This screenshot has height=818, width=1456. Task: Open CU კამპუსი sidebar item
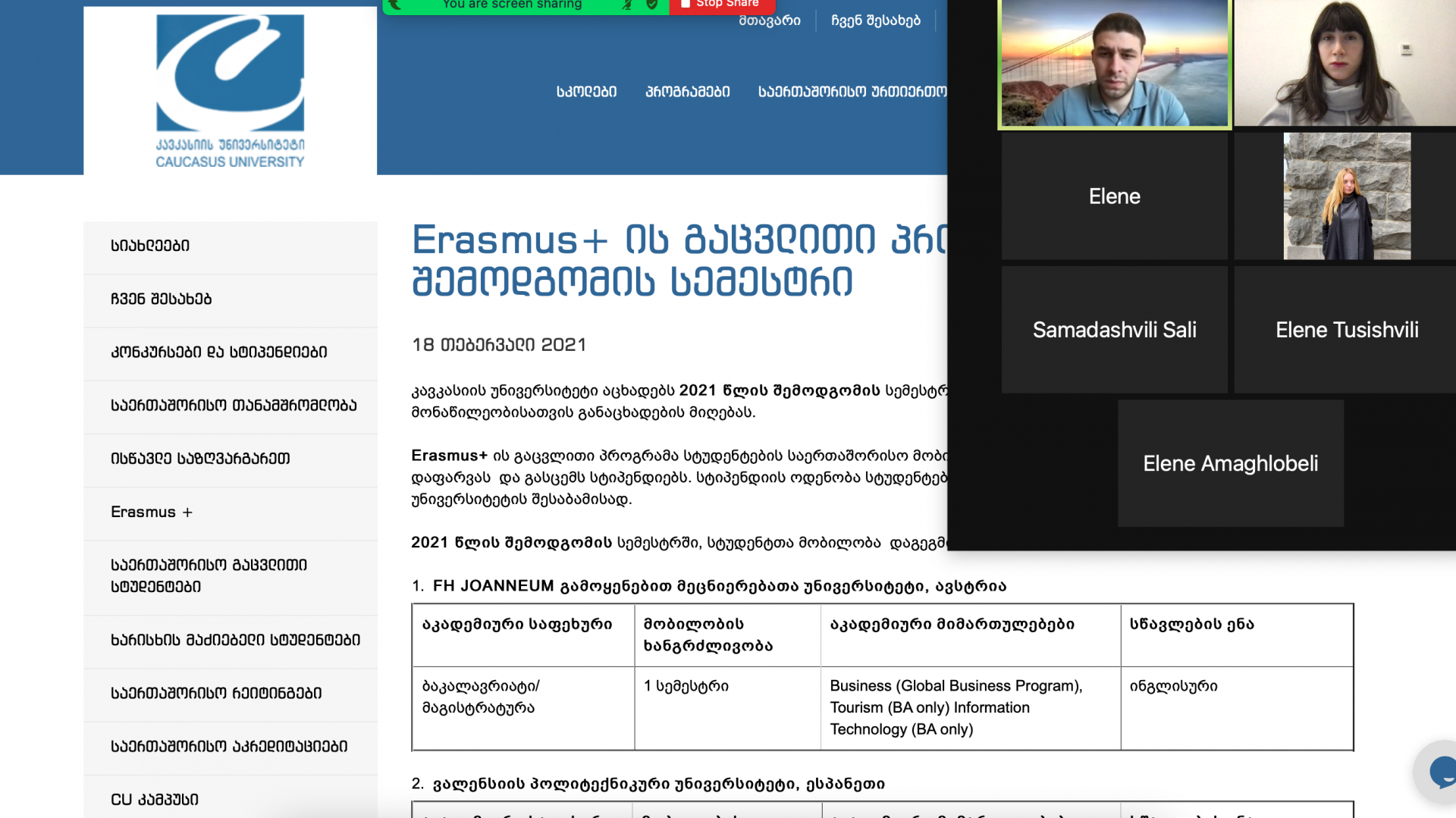coord(230,798)
